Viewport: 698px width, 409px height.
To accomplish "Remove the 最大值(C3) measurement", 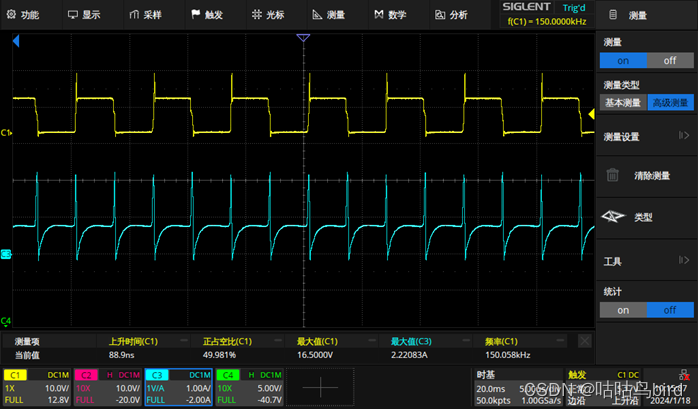I will coord(466,341).
